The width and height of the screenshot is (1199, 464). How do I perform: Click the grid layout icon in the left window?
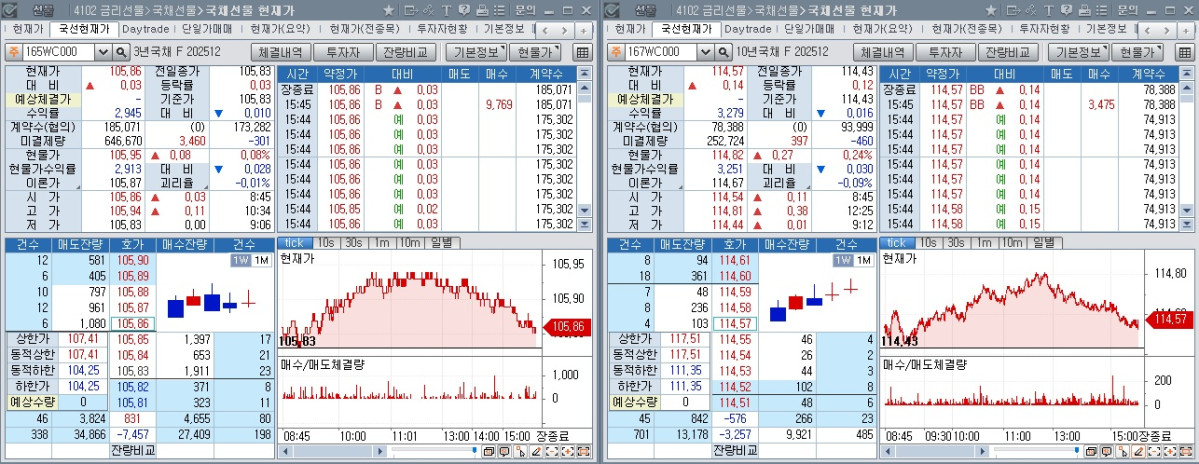[583, 52]
